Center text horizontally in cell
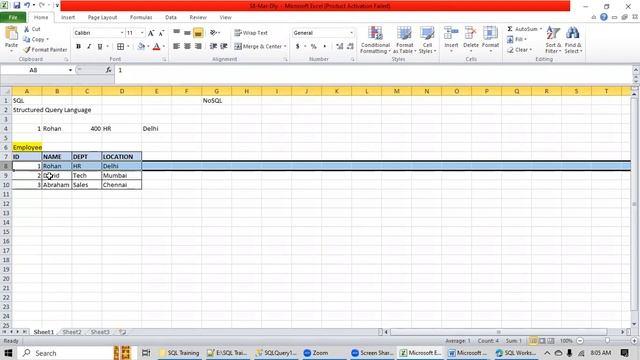 tap(187, 47)
